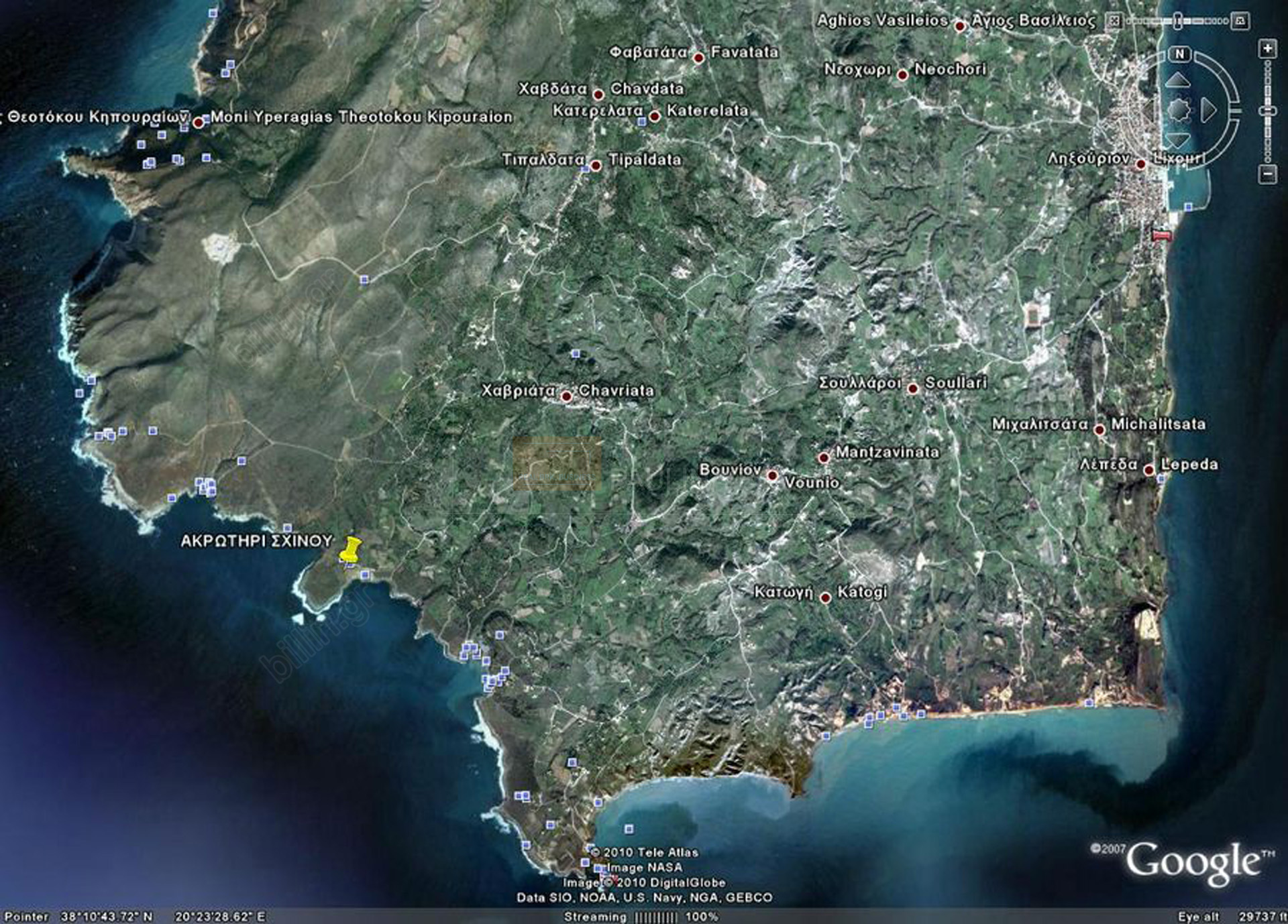Open the Soullari place marker
This screenshot has width=1288, height=924.
coord(912,388)
